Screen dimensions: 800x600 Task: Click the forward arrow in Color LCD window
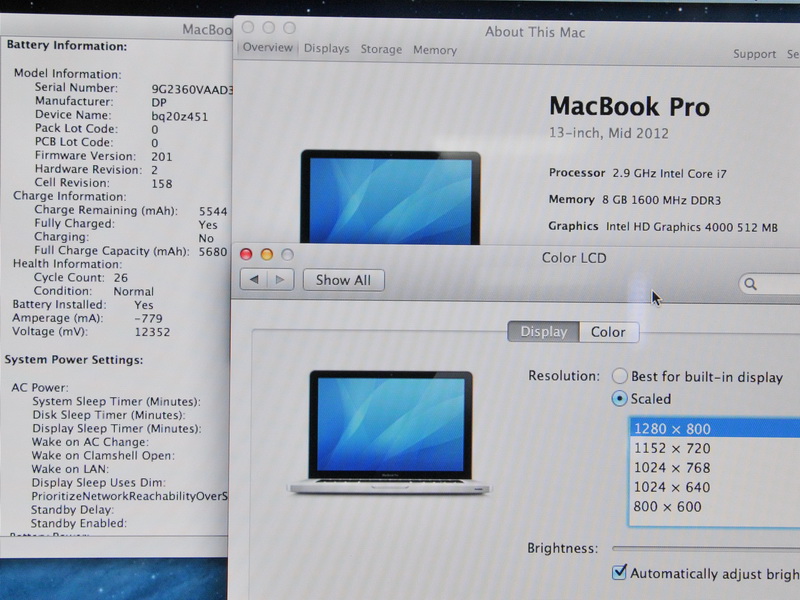point(280,280)
